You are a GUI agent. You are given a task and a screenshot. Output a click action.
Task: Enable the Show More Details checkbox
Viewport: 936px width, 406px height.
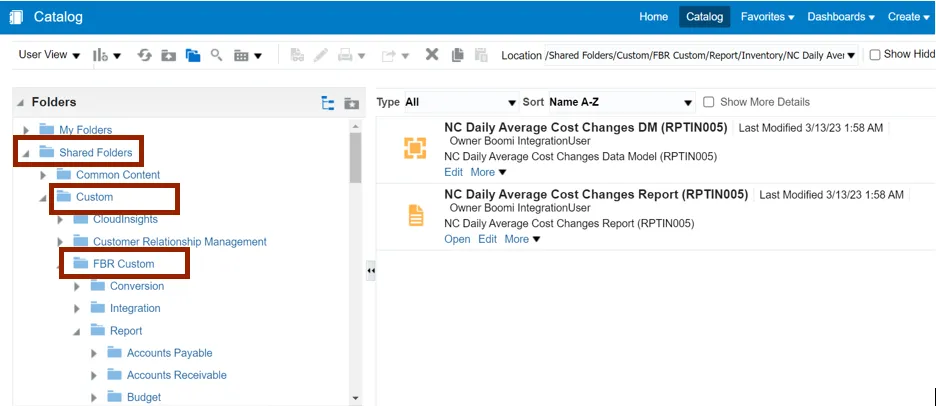(x=709, y=102)
